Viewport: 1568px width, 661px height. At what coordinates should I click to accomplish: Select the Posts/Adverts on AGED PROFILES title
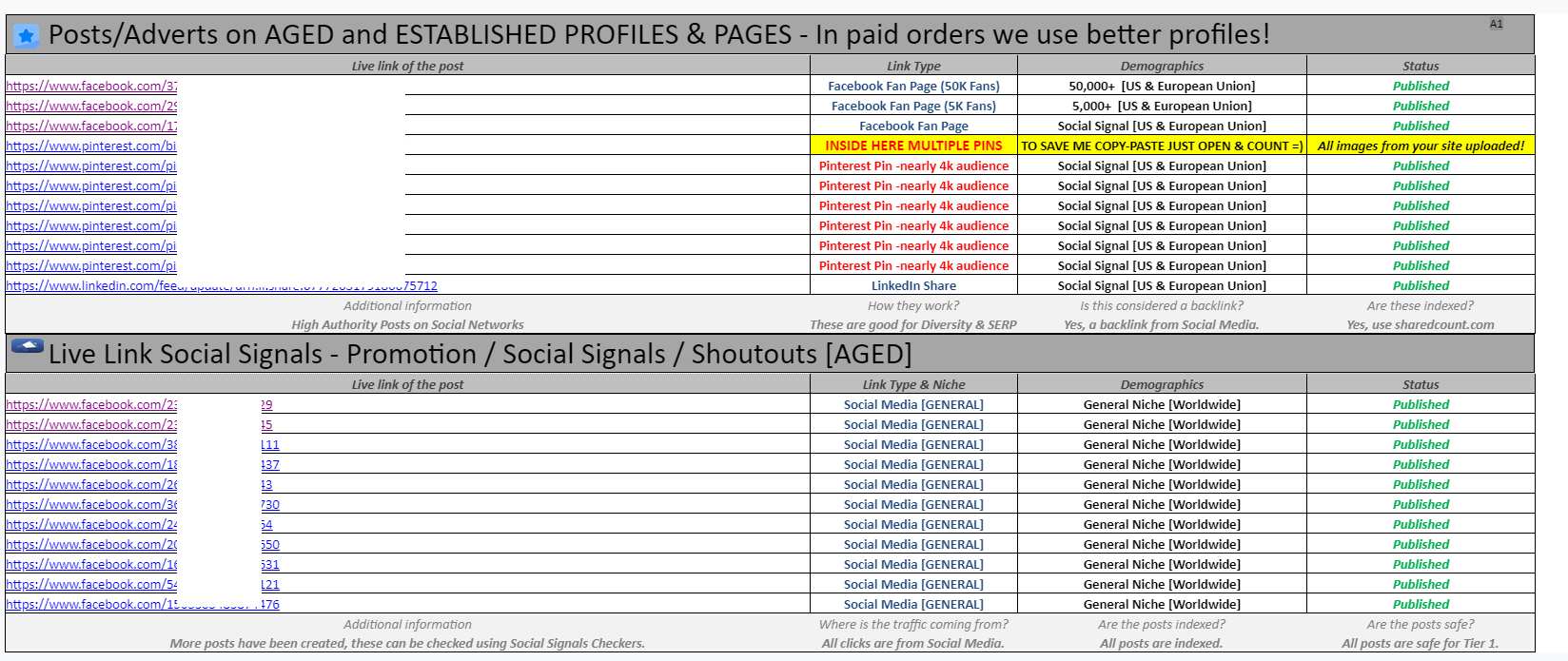658,35
